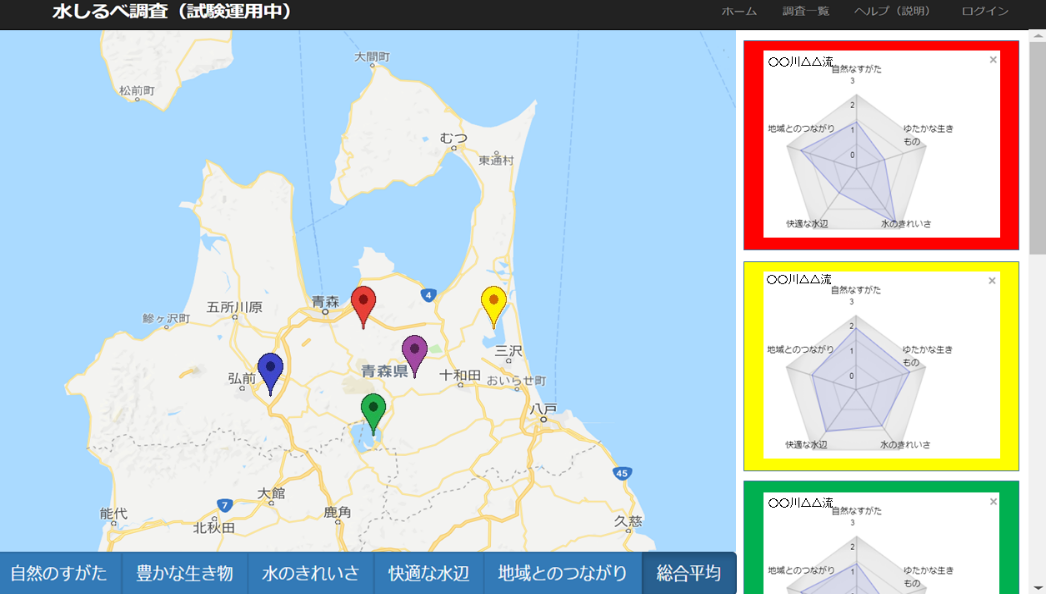Viewport: 1046px width, 595px height.
Task: Click the 松前町 label on the map
Action: (137, 90)
